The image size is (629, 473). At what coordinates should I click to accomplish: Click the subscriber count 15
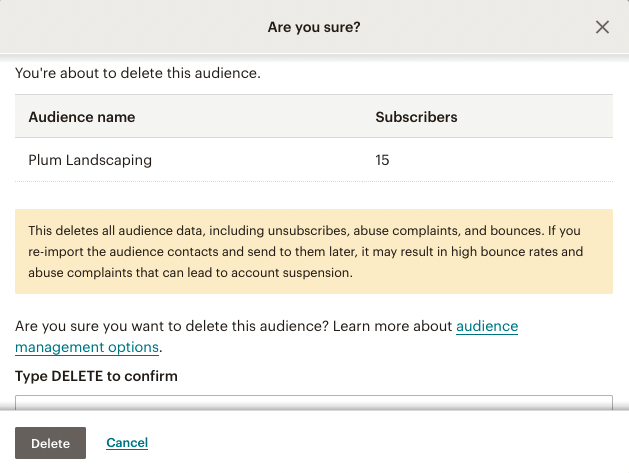tap(383, 160)
